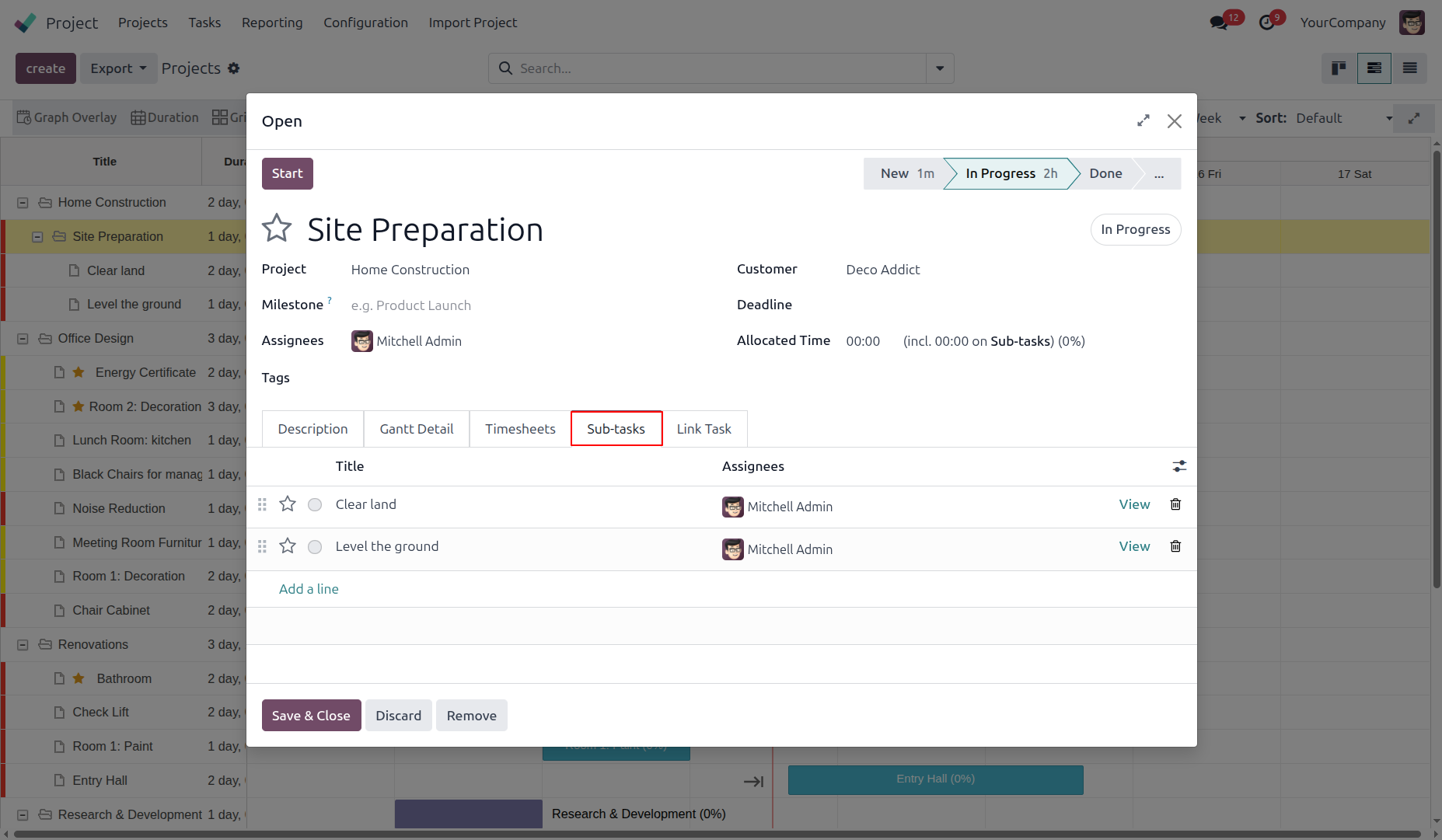Star the Site Preparation task title
1442x840 pixels.
click(x=277, y=228)
